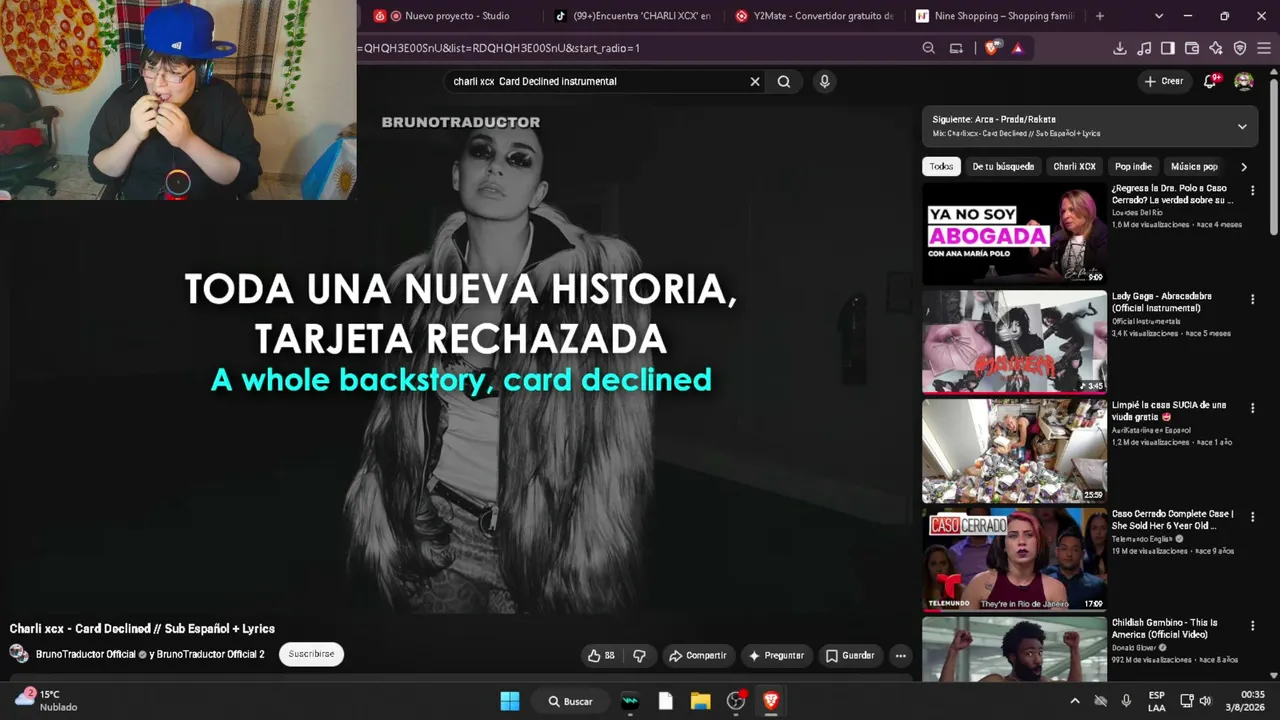Open options for 'Ya no soy abogada' video
This screenshot has height=720, width=1280.
pos(1252,190)
